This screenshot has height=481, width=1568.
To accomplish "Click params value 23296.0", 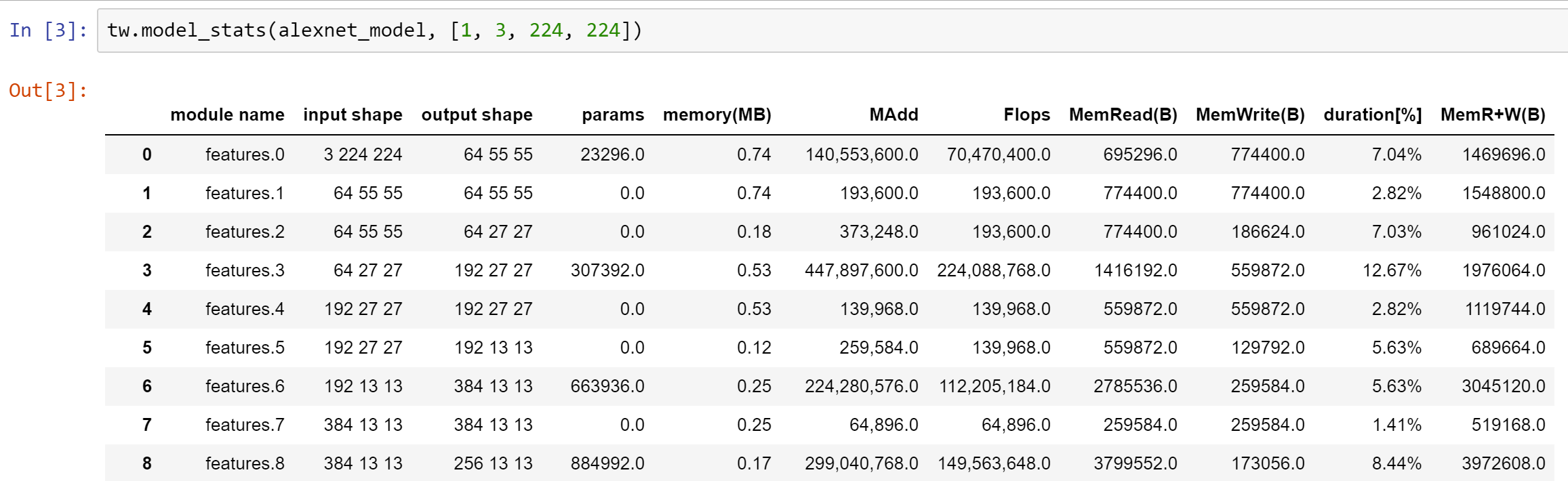I will coord(612,154).
